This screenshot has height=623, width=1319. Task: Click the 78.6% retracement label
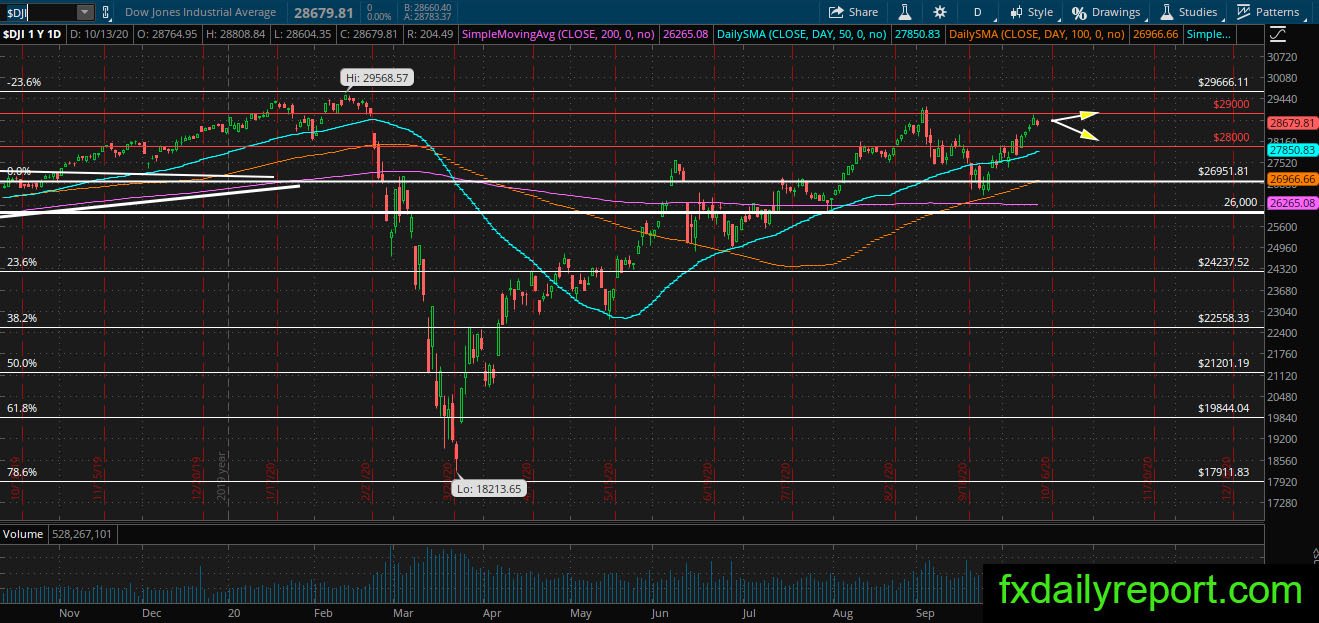point(22,472)
